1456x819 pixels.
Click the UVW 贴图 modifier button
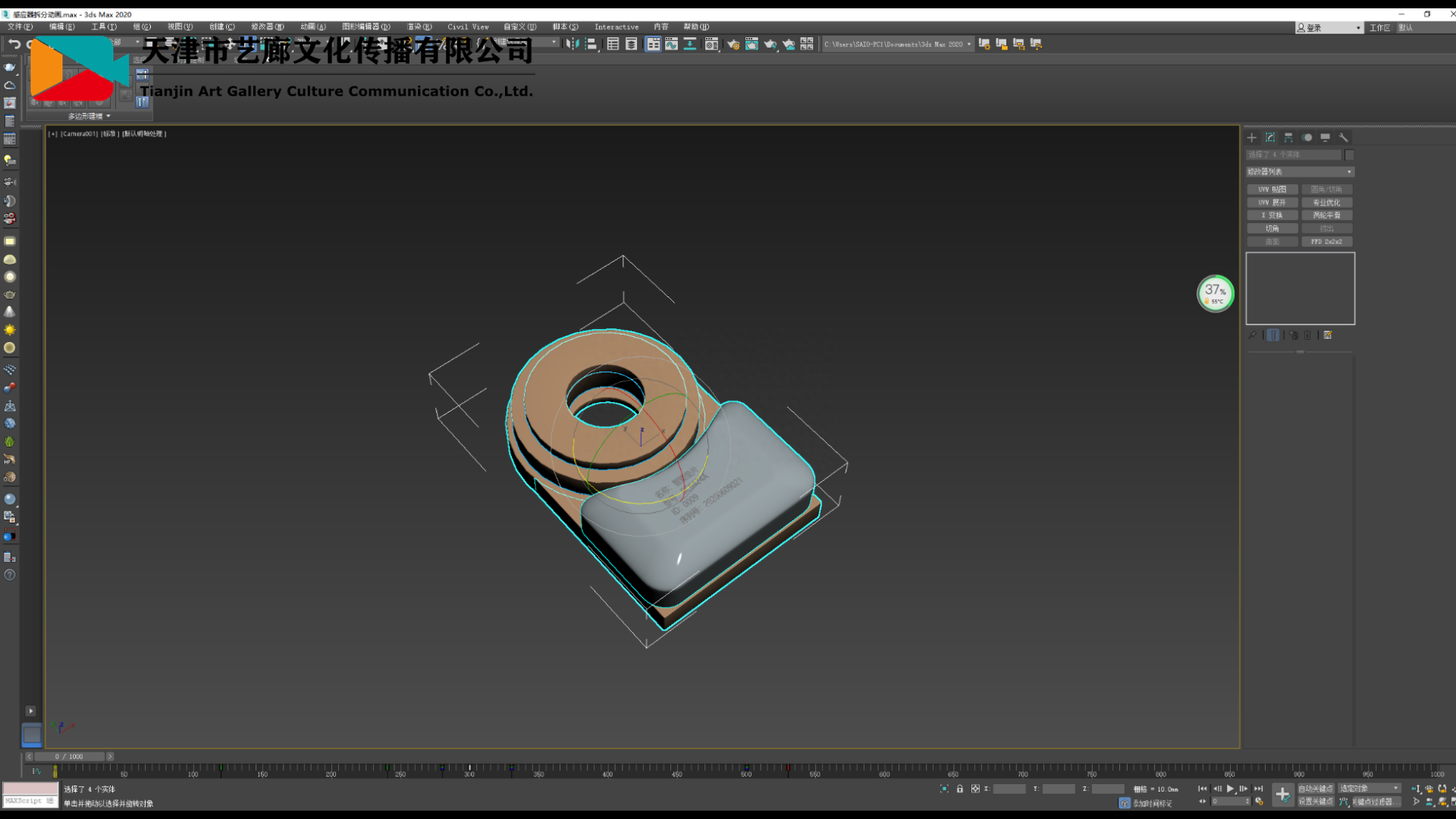tap(1272, 190)
